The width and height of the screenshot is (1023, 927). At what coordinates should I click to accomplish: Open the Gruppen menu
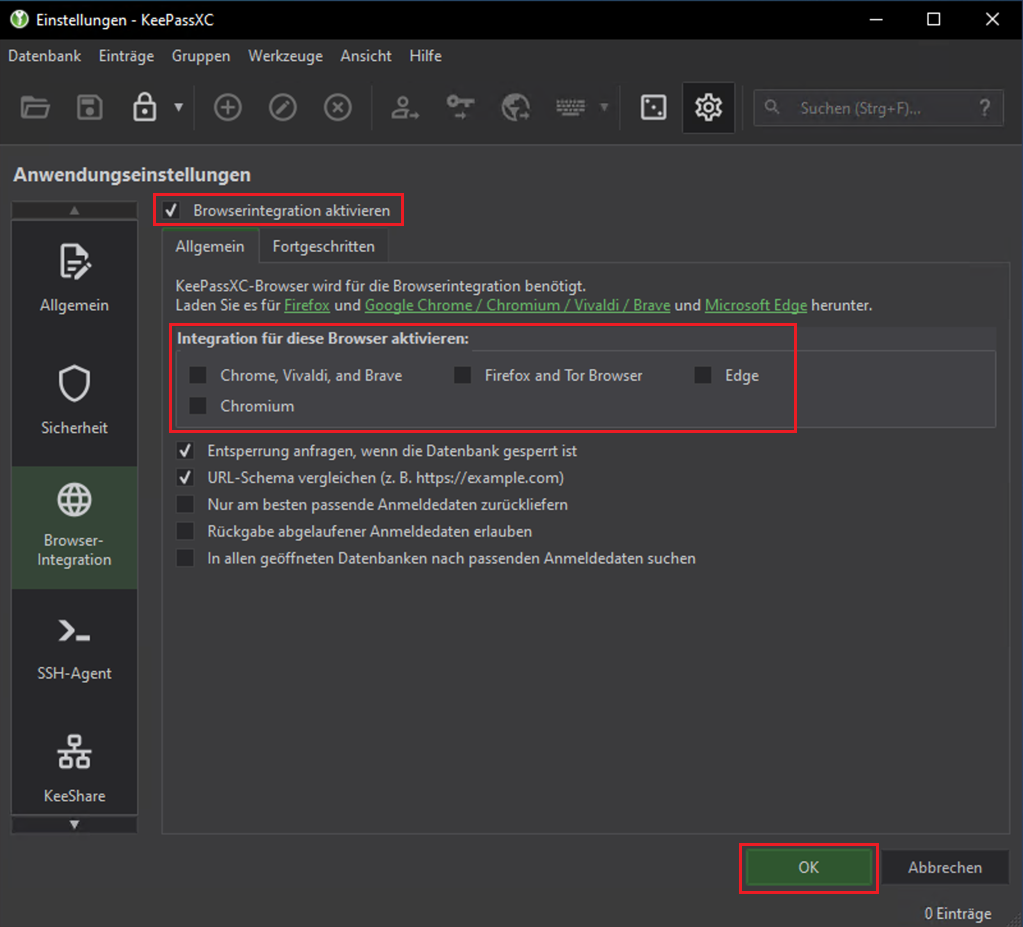(201, 56)
